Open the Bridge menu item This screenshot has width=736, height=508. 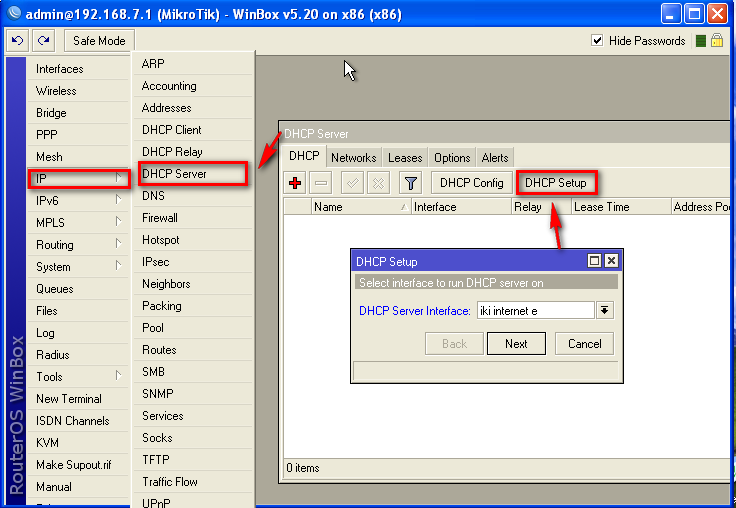click(78, 113)
